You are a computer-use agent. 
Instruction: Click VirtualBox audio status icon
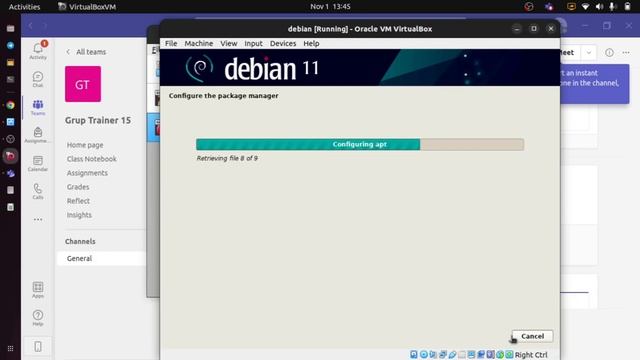(433, 354)
